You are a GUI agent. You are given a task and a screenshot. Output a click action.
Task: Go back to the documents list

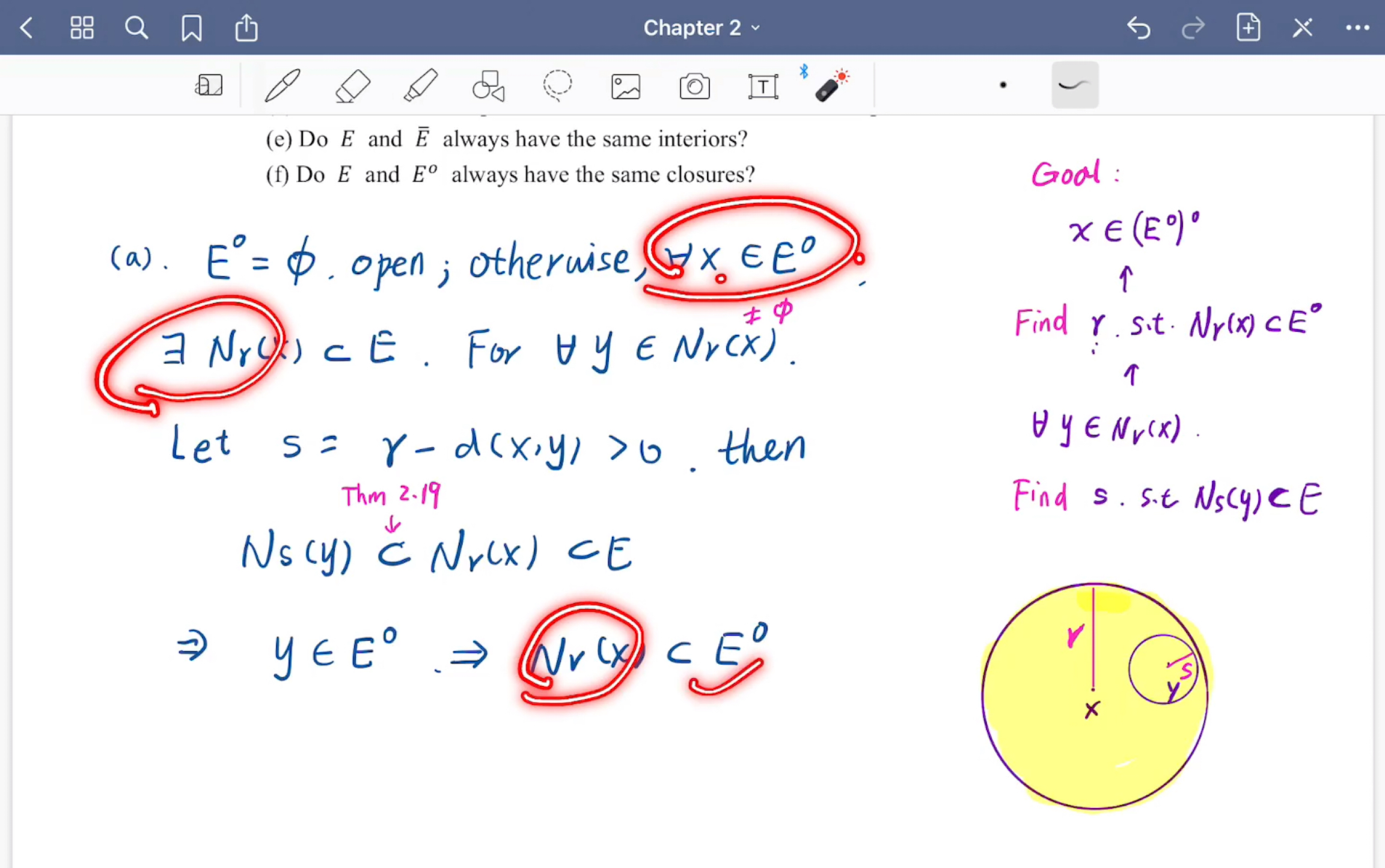pos(26,28)
